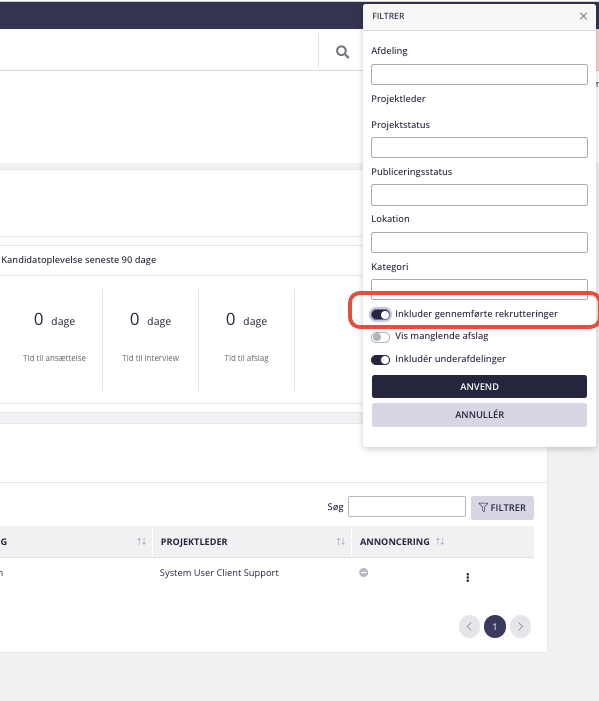Screen dimensions: 599x701
Task: Click the grey Annoncering status circle icon
Action: pos(364,572)
